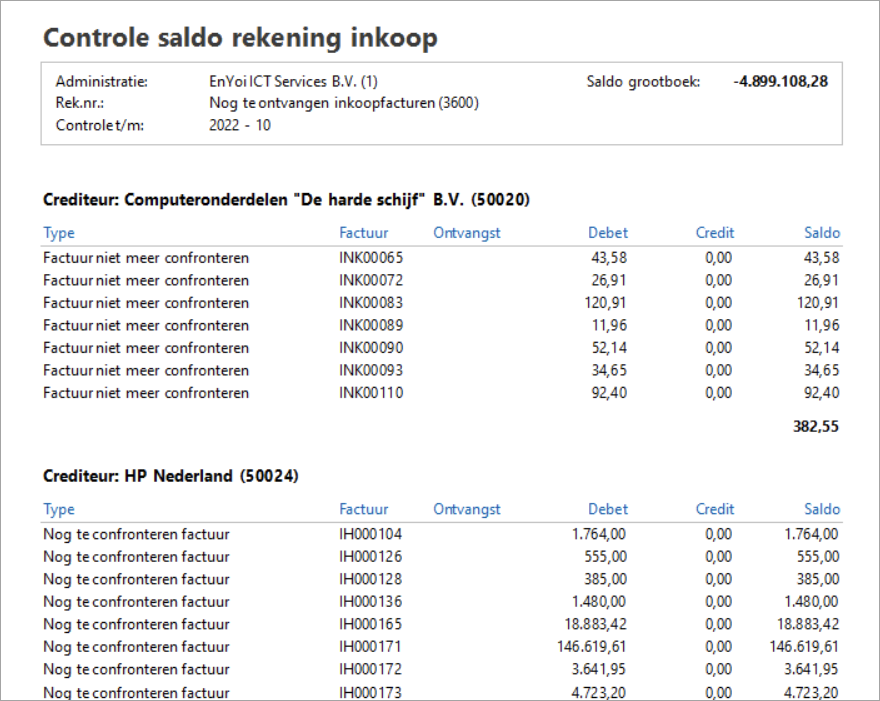Screen dimensions: 880x701
Task: Click the Credit column header in the first table
Action: click(x=714, y=233)
